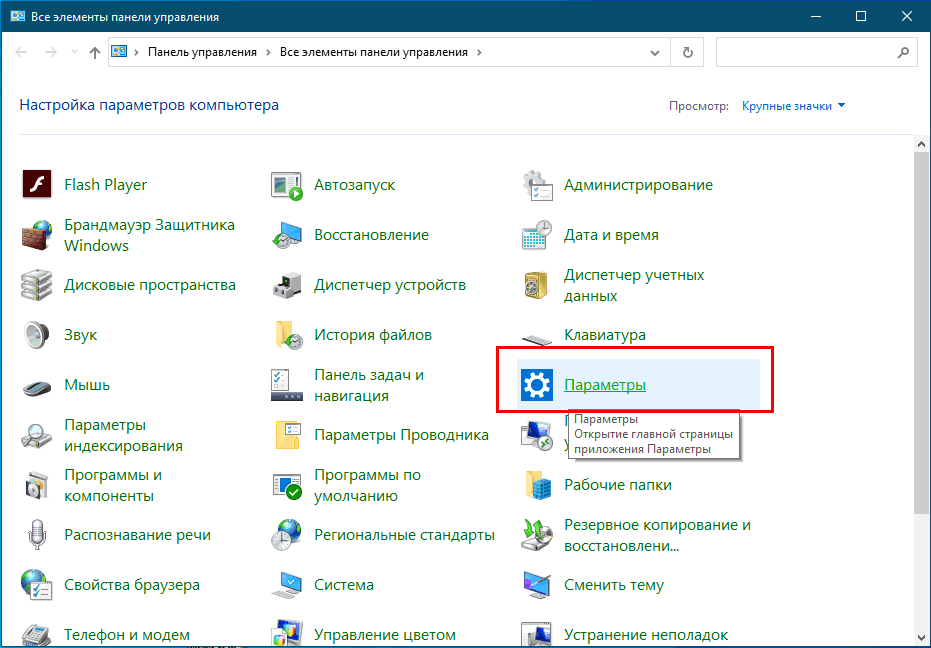The width and height of the screenshot is (931, 648).
Task: Click the Клавиатура keyboard icon
Action: 537,340
